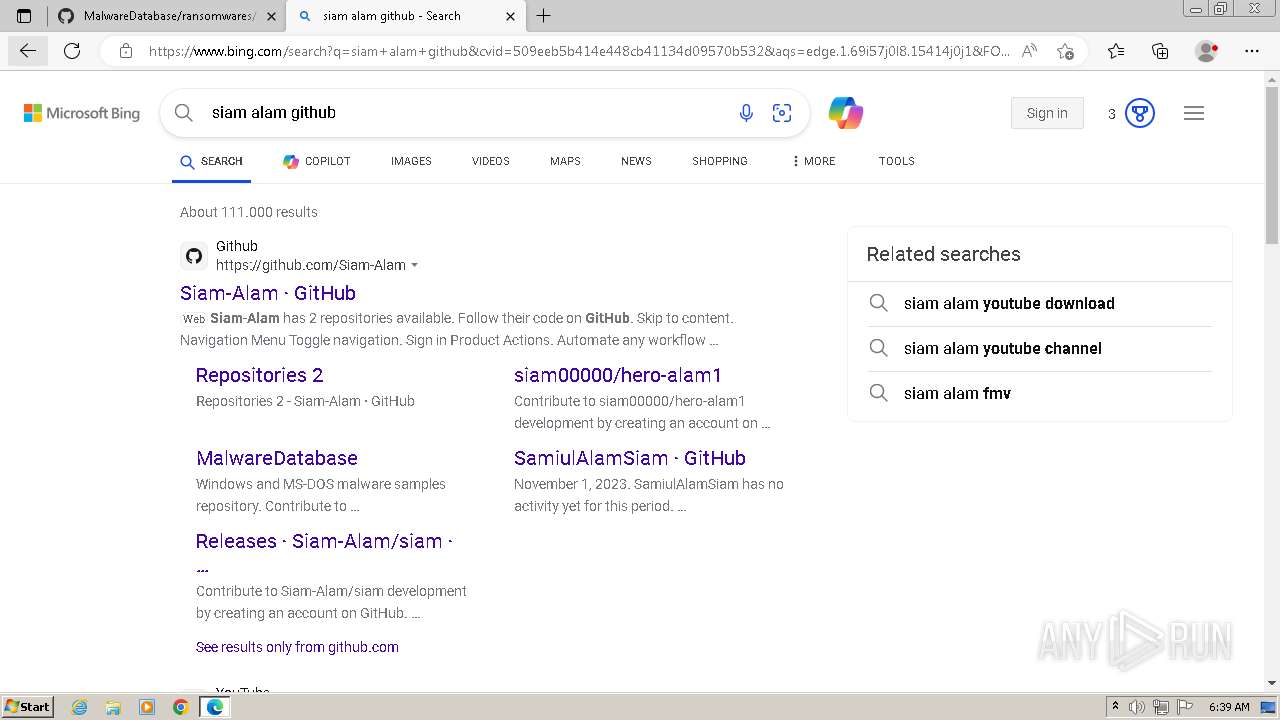Open media player taskbar icon
The width and height of the screenshot is (1280, 720).
point(147,707)
